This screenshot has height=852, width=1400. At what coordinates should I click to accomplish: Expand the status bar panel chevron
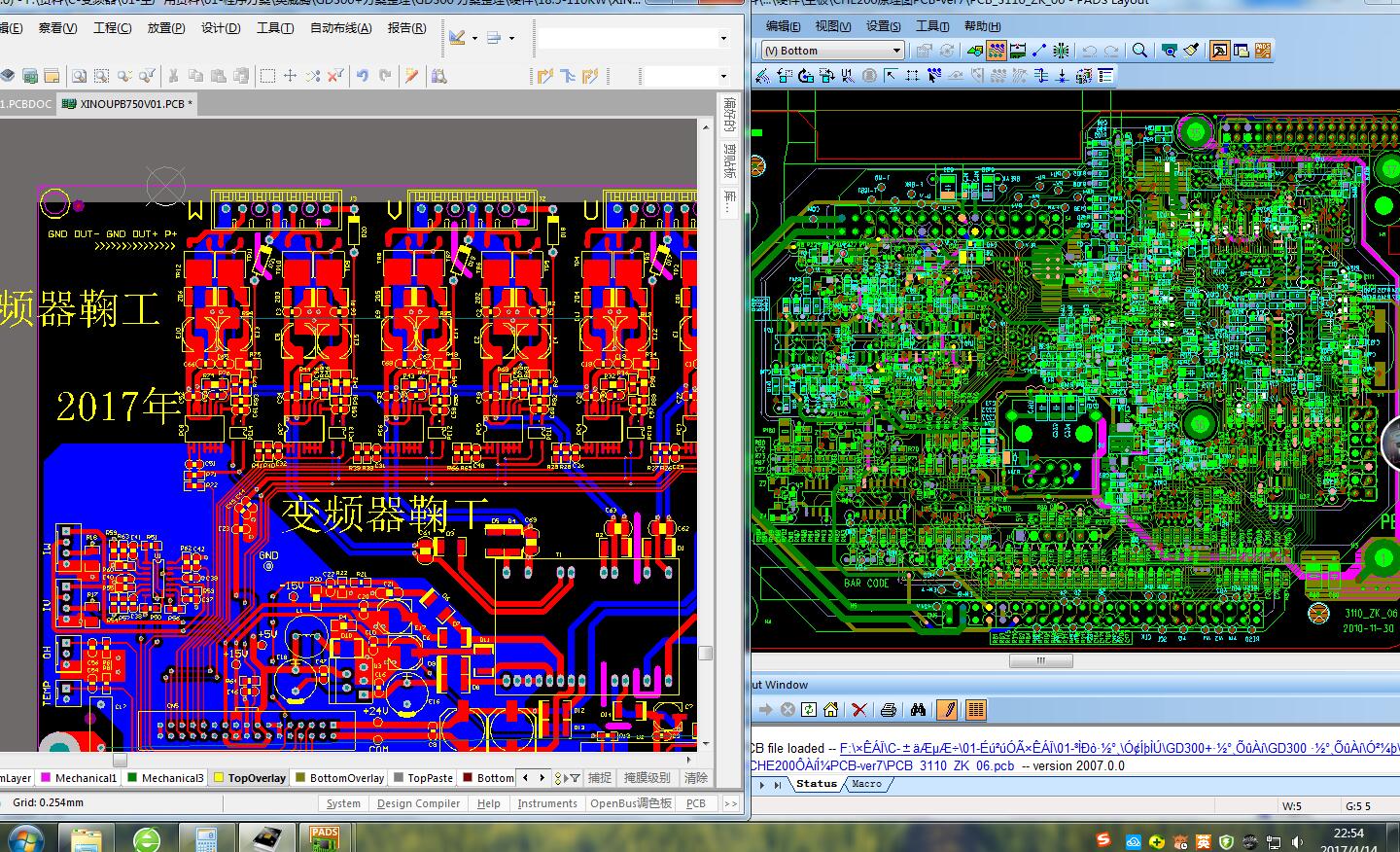(730, 803)
